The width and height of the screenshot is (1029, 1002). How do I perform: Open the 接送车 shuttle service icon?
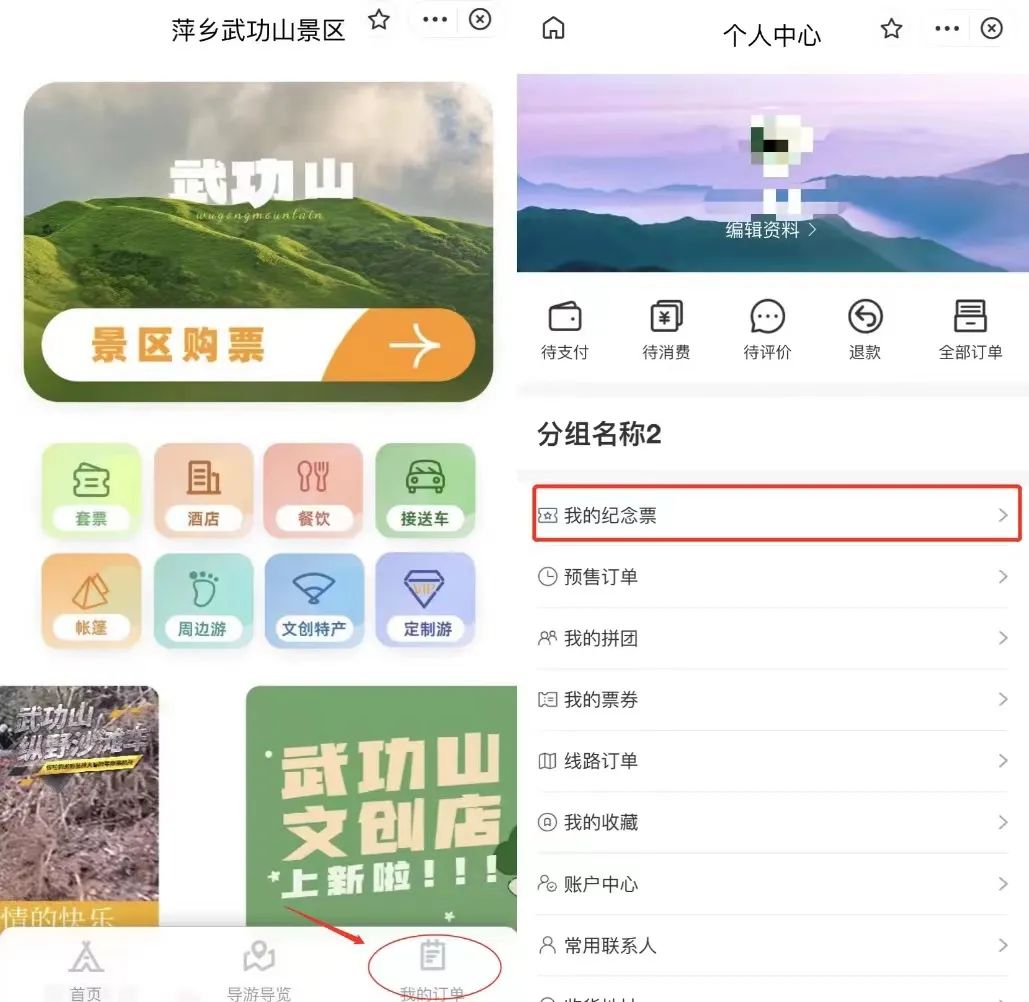pos(425,490)
